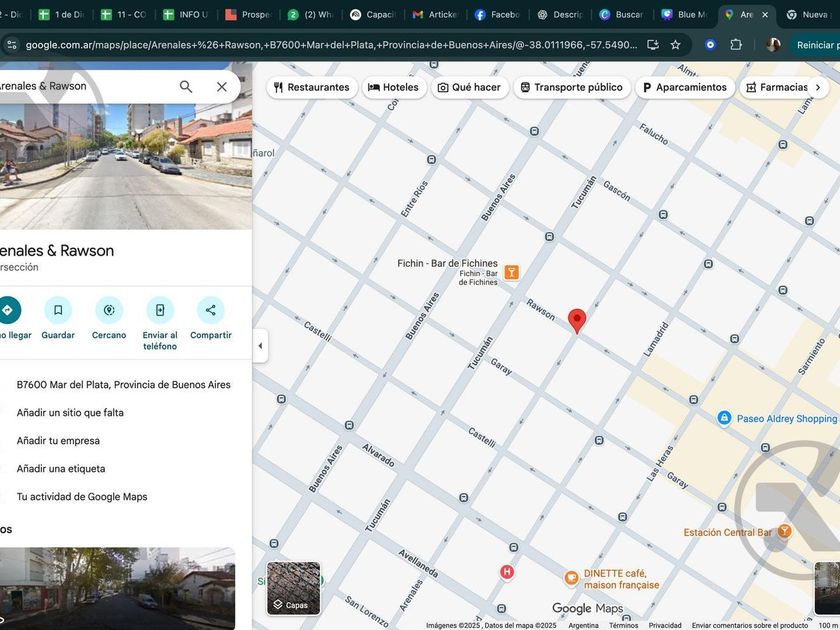
Task: Open Capas map layers switcher
Action: (x=294, y=588)
